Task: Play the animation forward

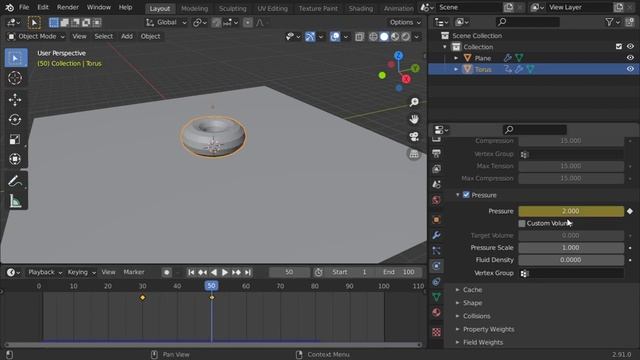Action: click(x=224, y=272)
